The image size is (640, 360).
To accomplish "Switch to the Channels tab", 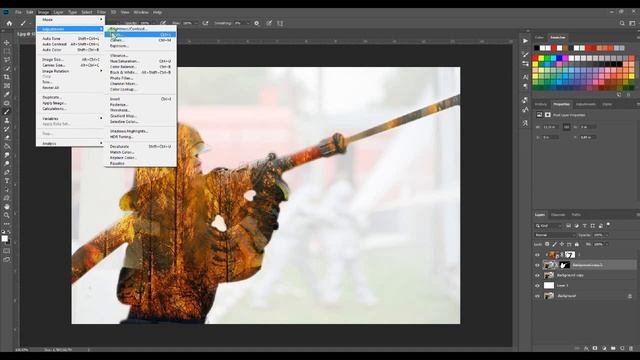I will point(558,215).
